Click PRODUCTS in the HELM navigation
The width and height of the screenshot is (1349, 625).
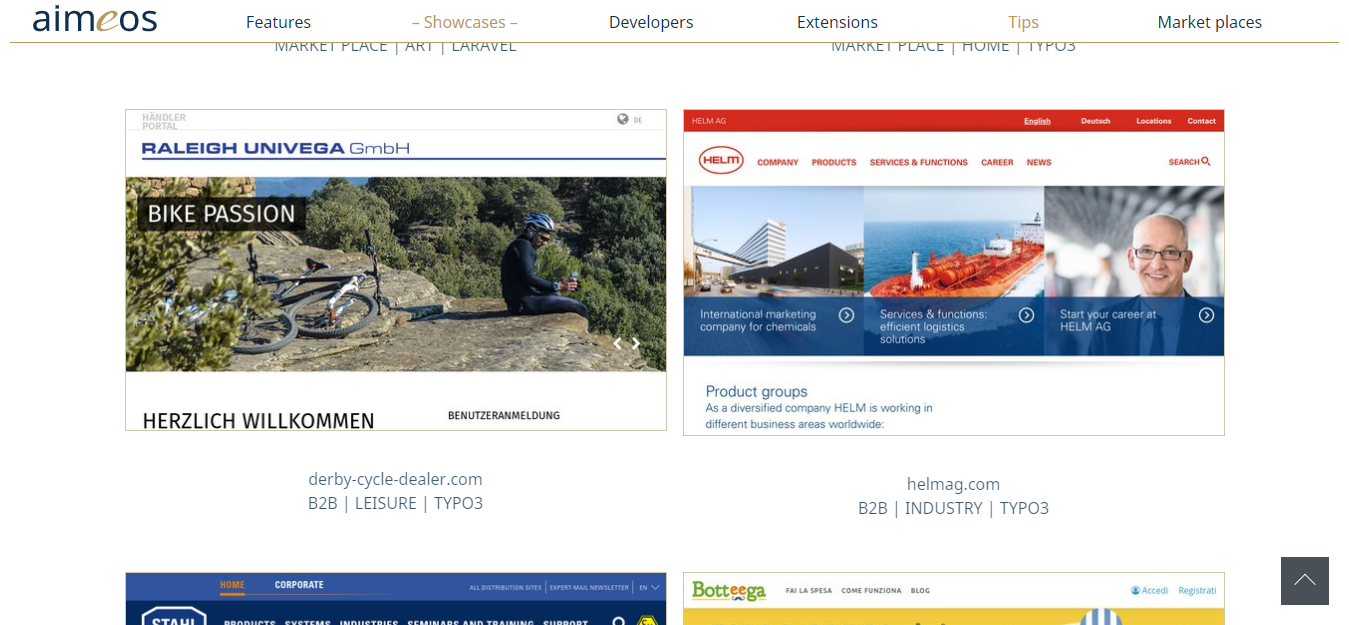[x=834, y=162]
